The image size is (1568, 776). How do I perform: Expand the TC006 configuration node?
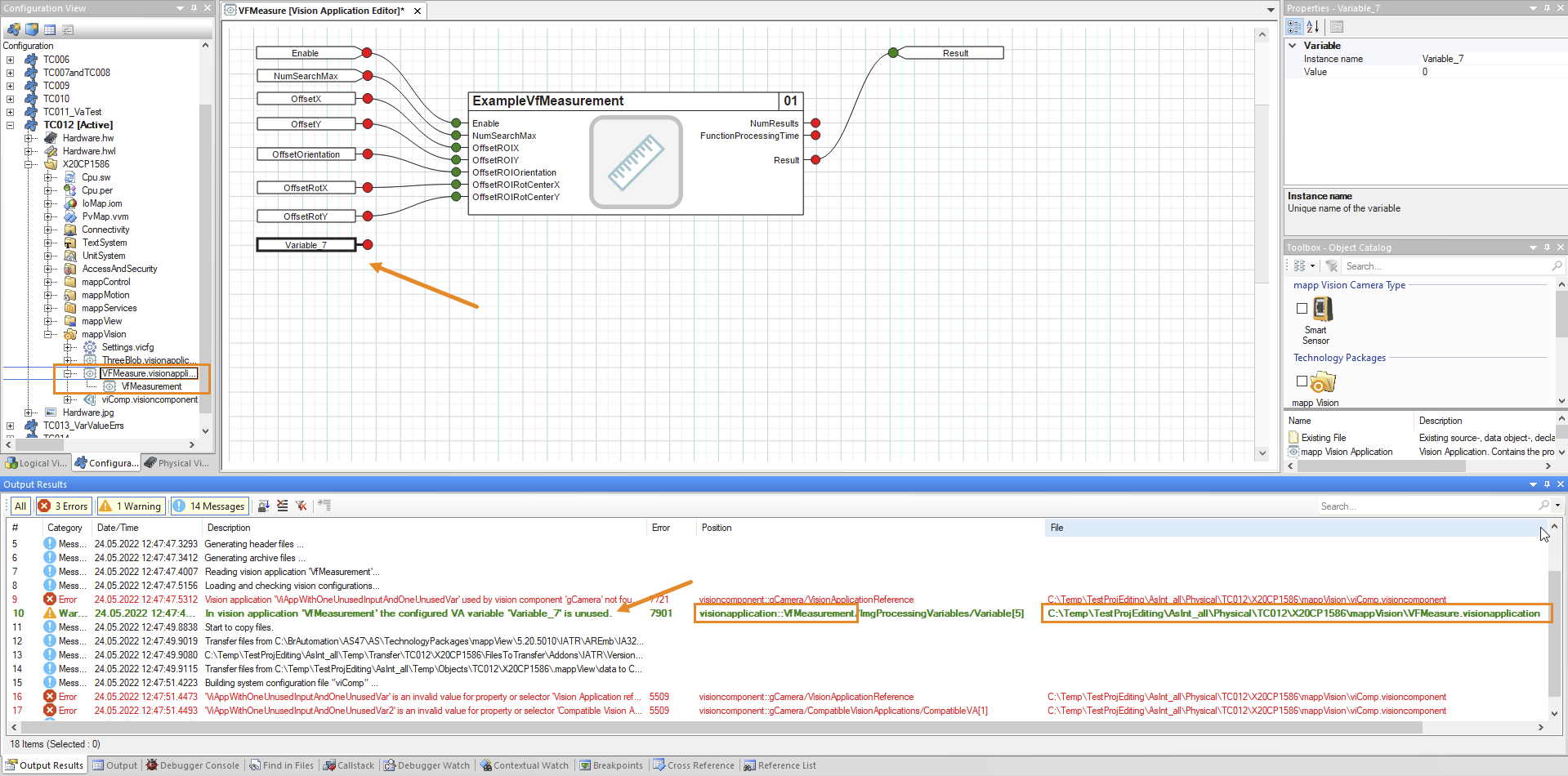[x=10, y=60]
